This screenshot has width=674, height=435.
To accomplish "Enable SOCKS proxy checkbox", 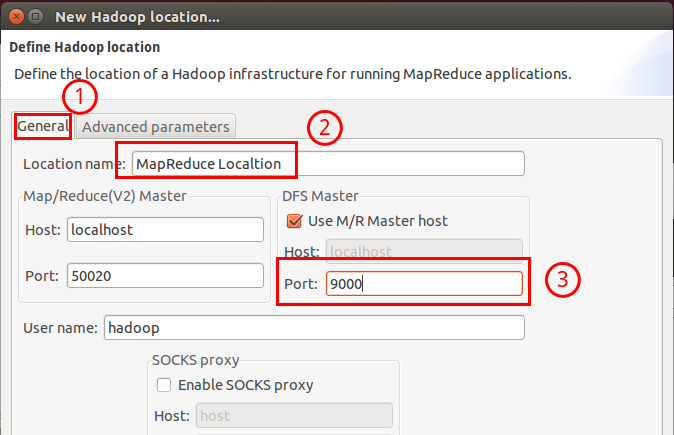I will pos(165,385).
